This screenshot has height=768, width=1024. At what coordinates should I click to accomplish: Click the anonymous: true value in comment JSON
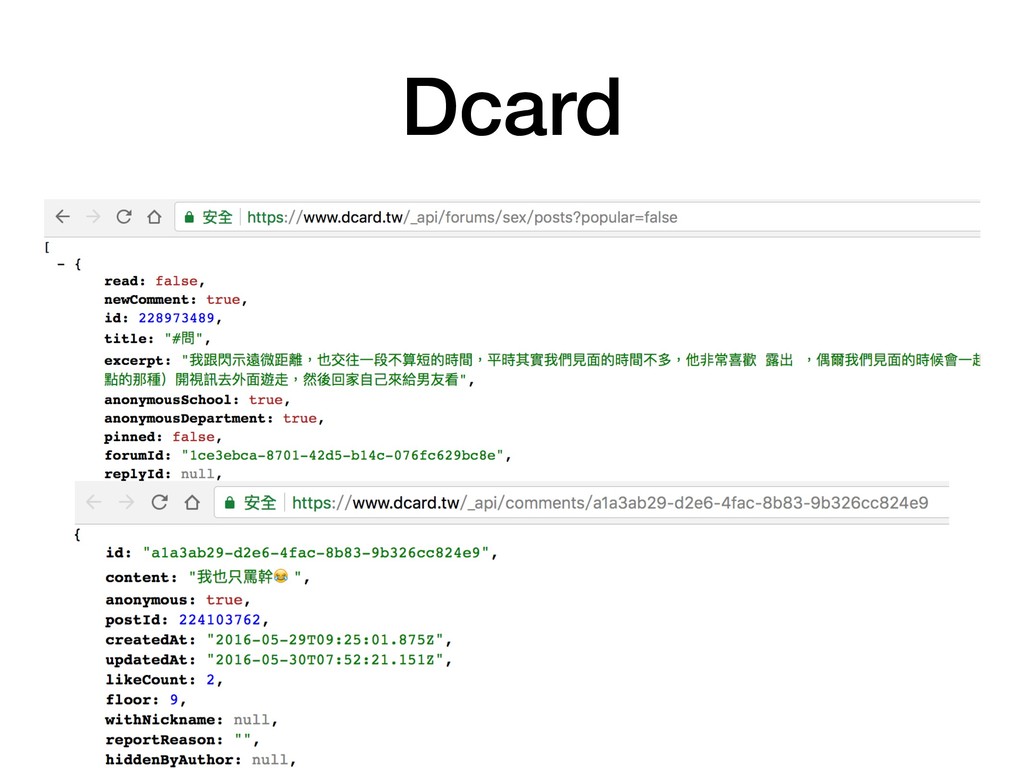pyautogui.click(x=224, y=600)
